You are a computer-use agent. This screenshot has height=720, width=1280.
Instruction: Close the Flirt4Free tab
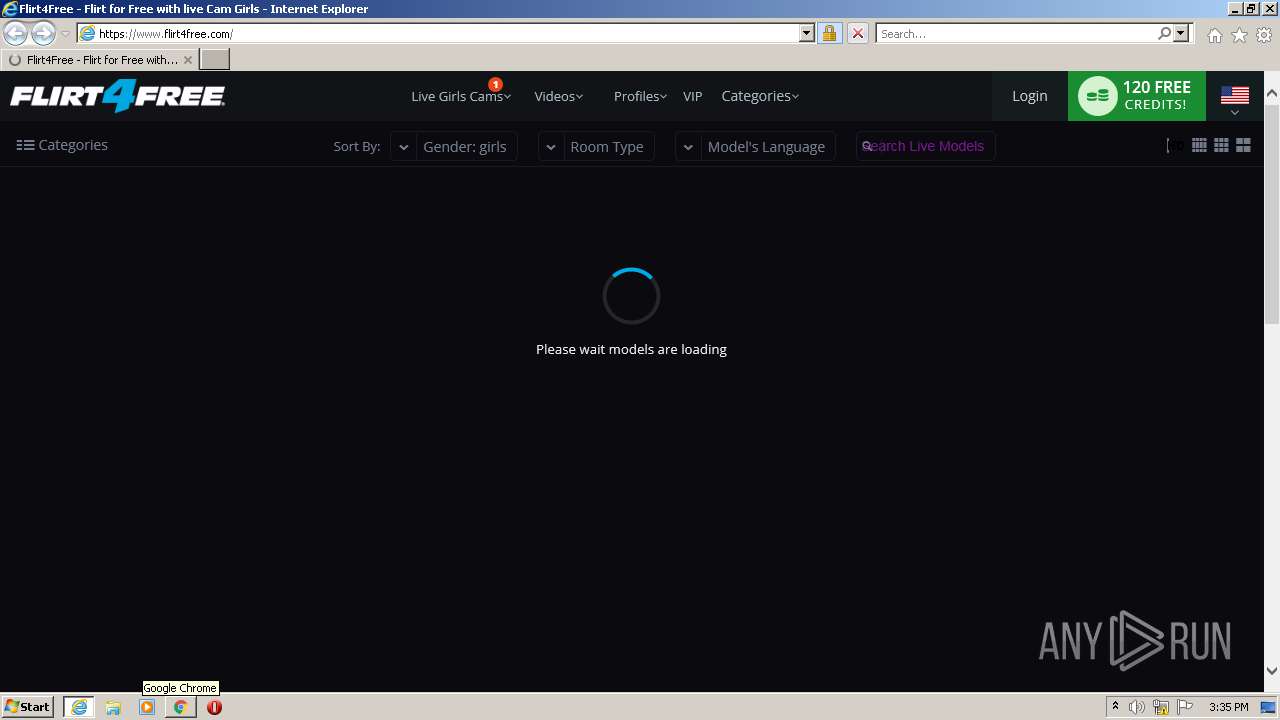pyautogui.click(x=188, y=60)
